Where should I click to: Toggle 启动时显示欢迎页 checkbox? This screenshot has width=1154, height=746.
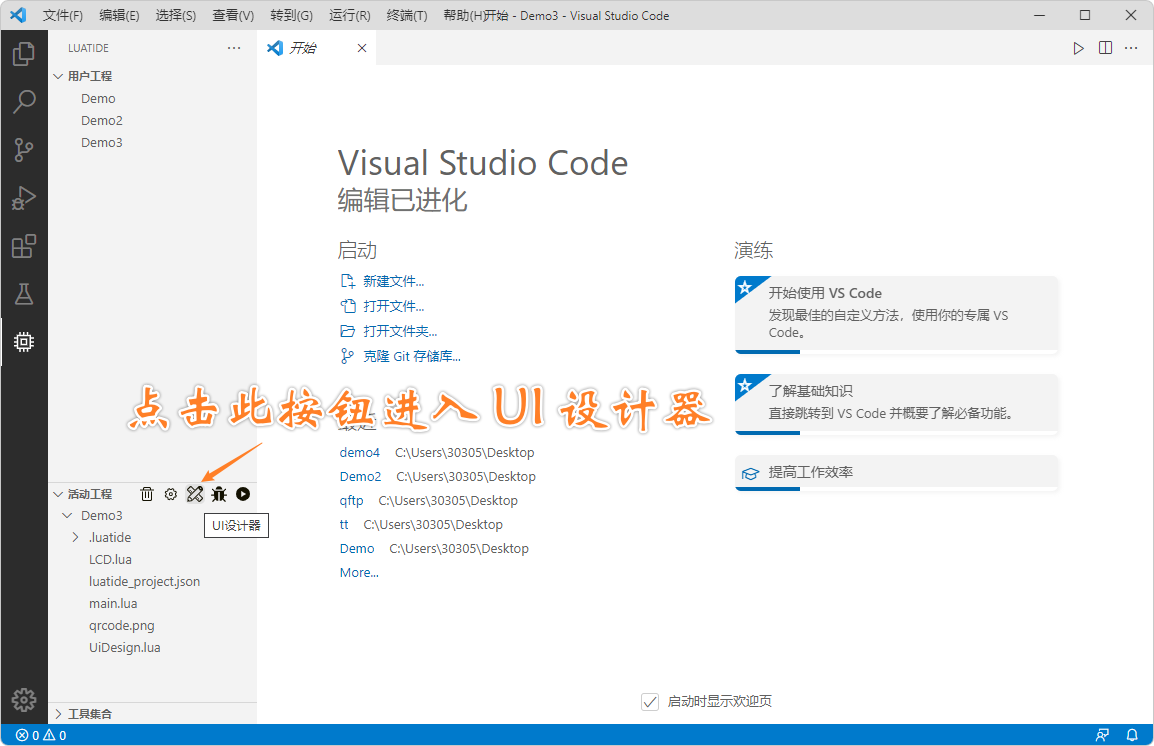650,701
